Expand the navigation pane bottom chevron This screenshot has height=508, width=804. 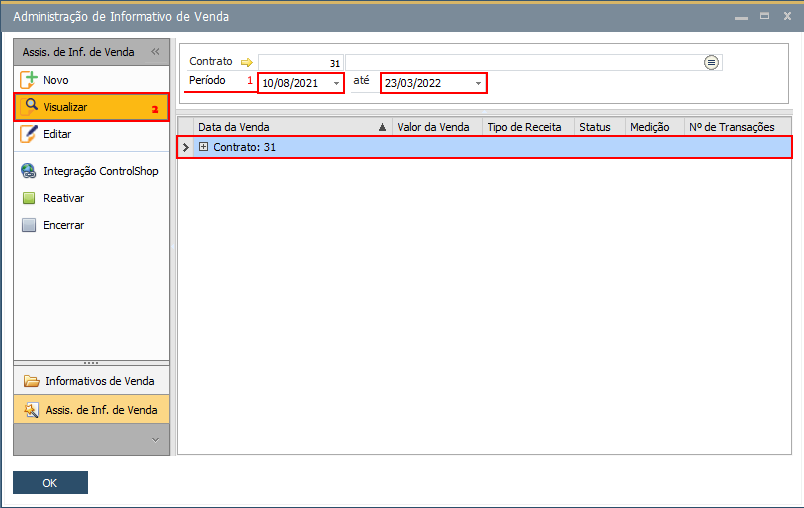(155, 440)
